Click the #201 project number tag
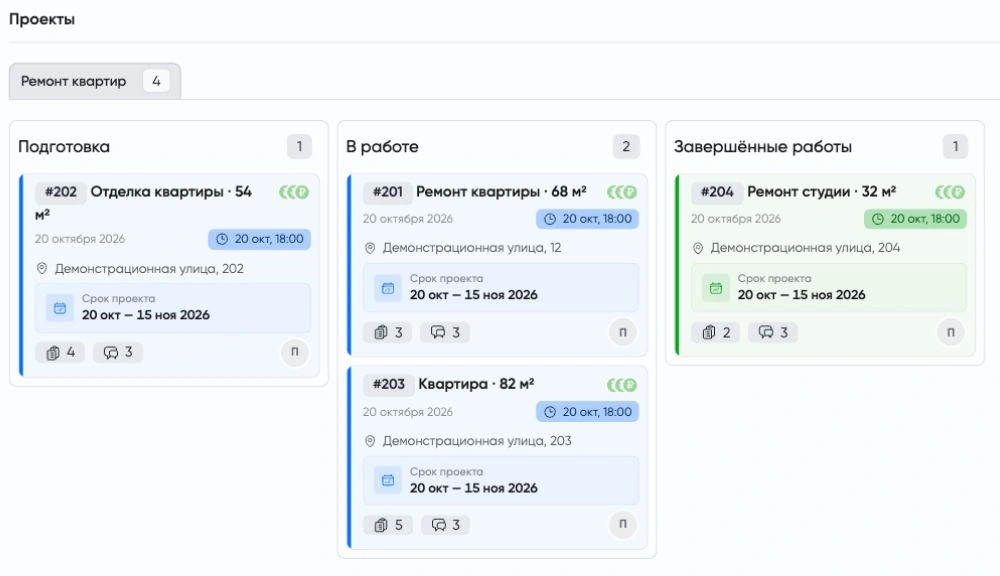This screenshot has width=1000, height=576. point(388,192)
